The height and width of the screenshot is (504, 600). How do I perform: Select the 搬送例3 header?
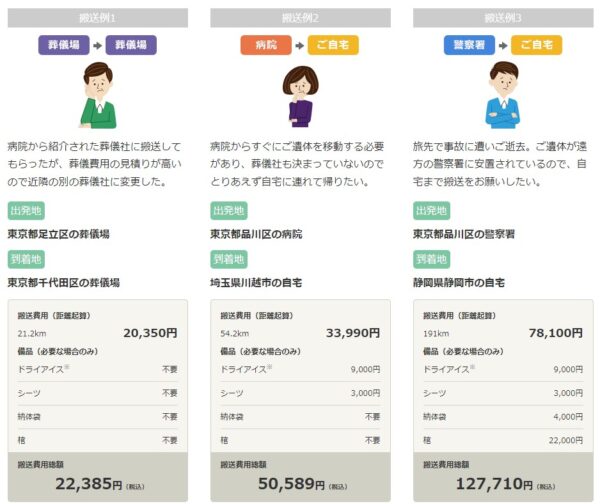pos(501,18)
